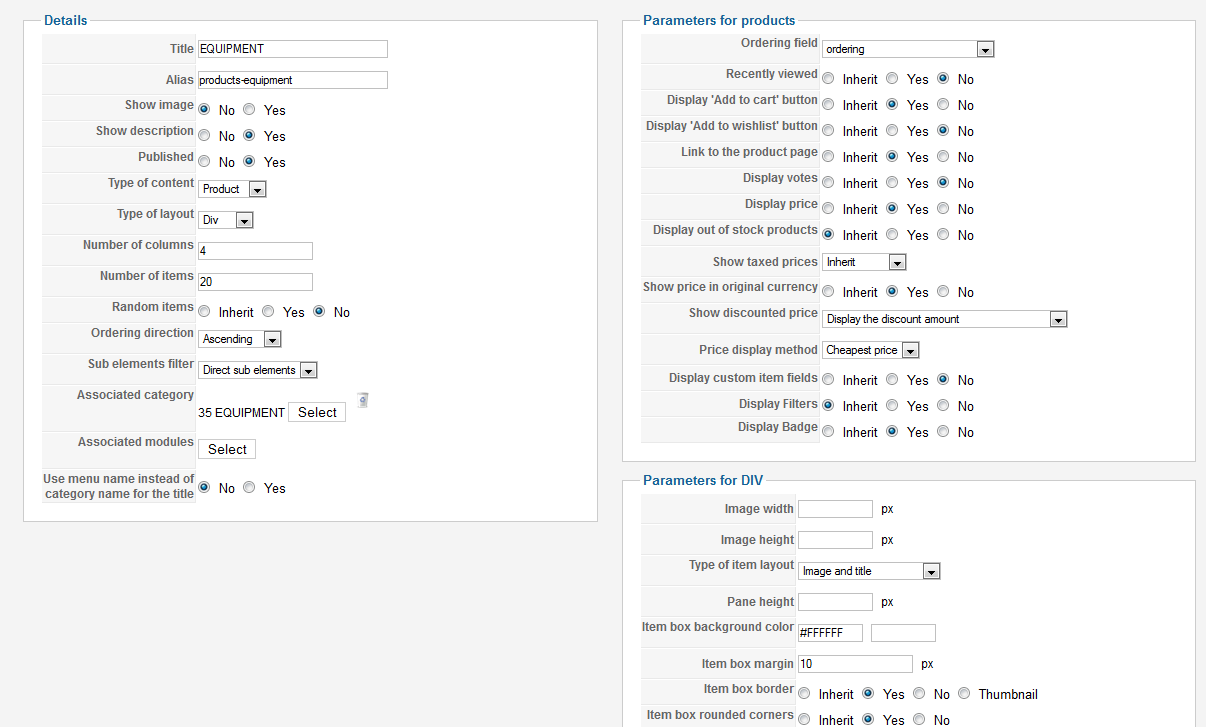
Task: Set Published to No
Action: [x=204, y=162]
